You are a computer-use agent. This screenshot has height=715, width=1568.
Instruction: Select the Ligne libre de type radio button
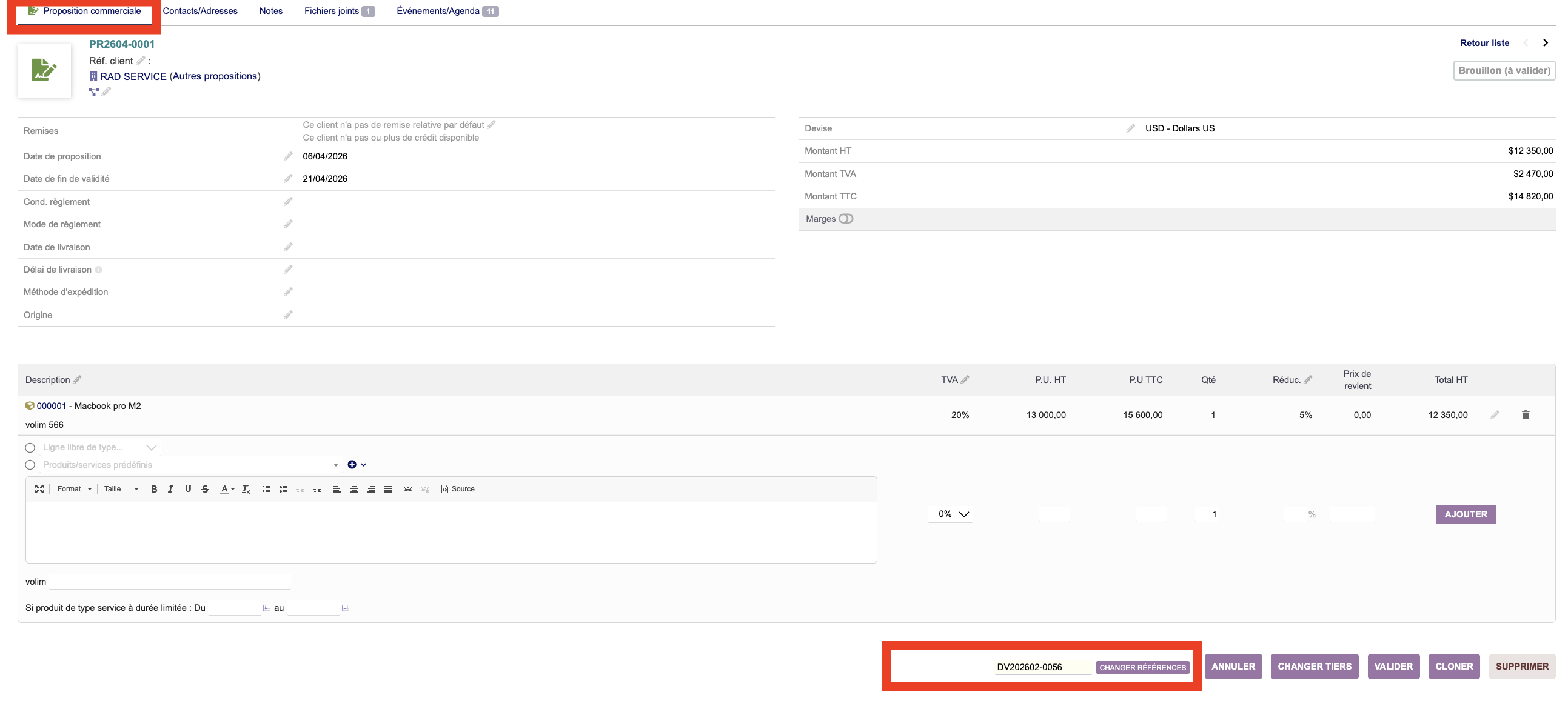point(30,448)
